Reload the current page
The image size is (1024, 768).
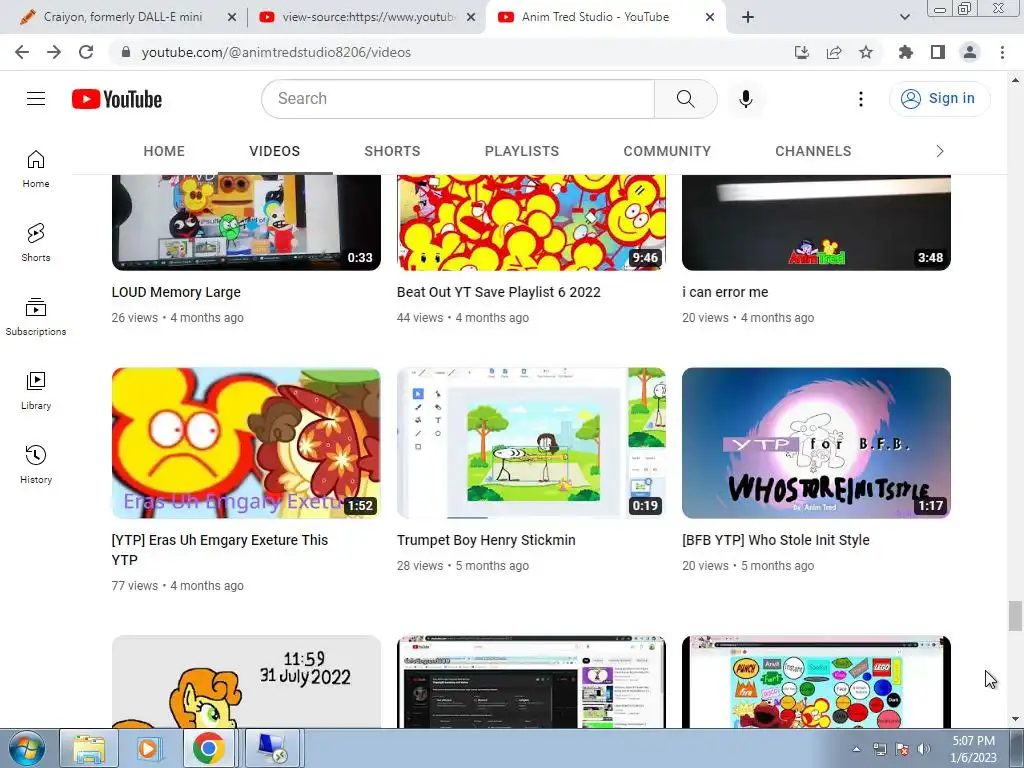coord(86,52)
